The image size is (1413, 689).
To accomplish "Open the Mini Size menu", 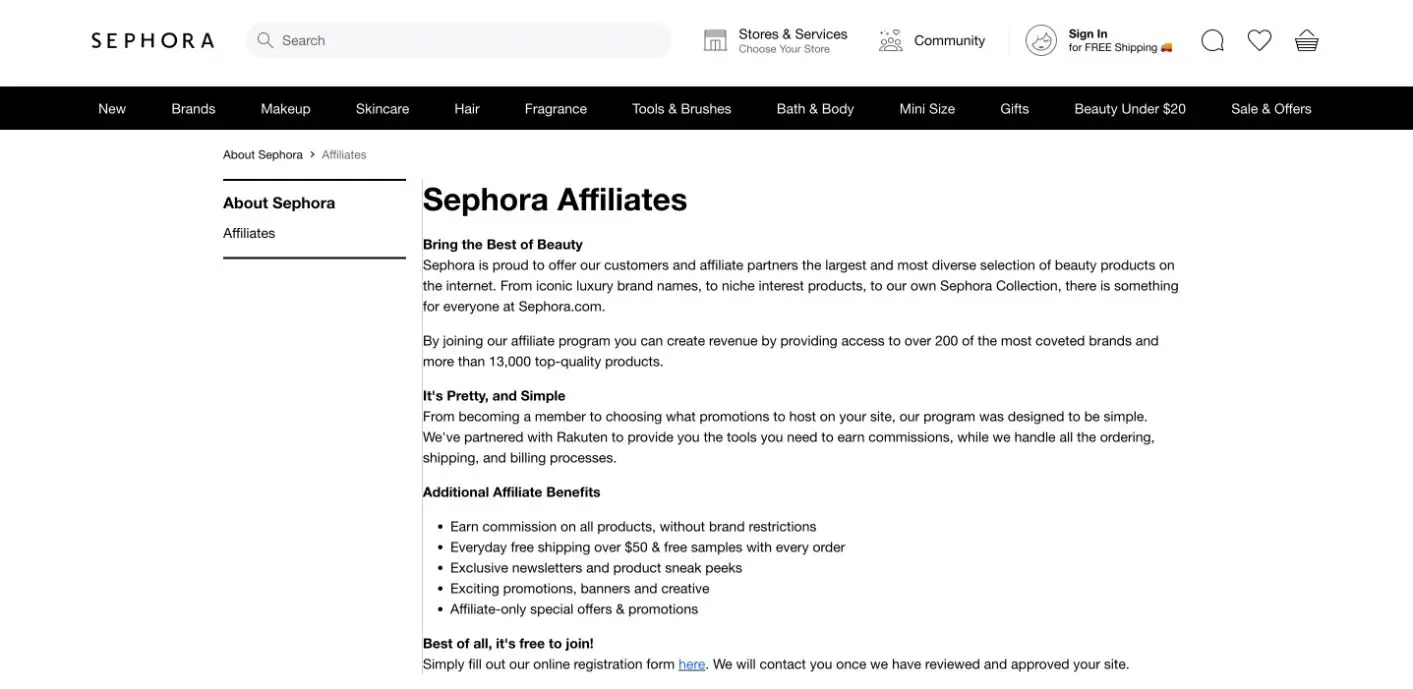I will click(x=927, y=108).
